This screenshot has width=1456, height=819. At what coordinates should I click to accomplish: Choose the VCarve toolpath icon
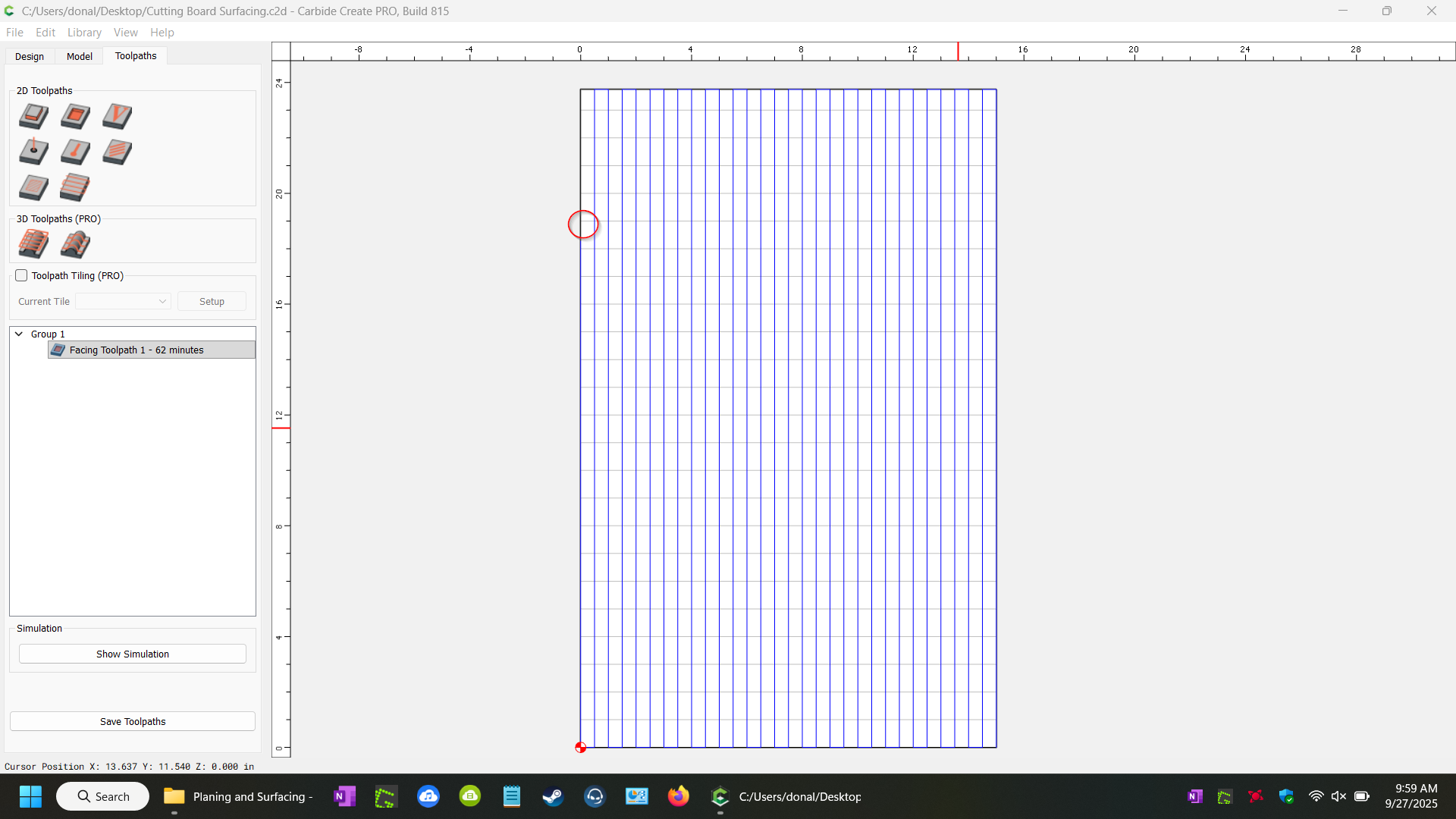pyautogui.click(x=117, y=116)
